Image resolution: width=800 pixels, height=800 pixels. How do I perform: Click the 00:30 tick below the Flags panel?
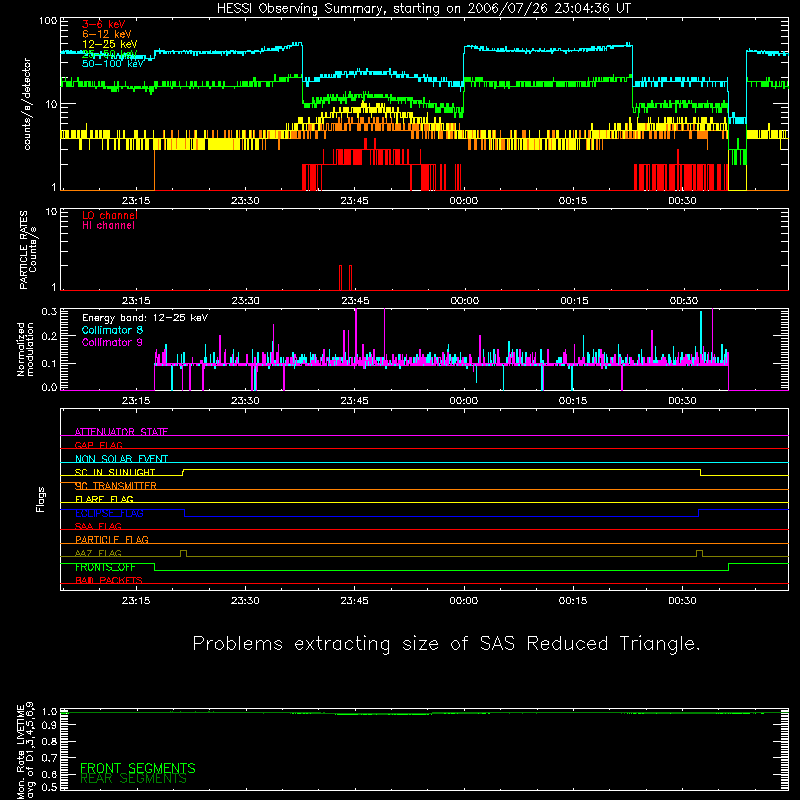(x=683, y=601)
